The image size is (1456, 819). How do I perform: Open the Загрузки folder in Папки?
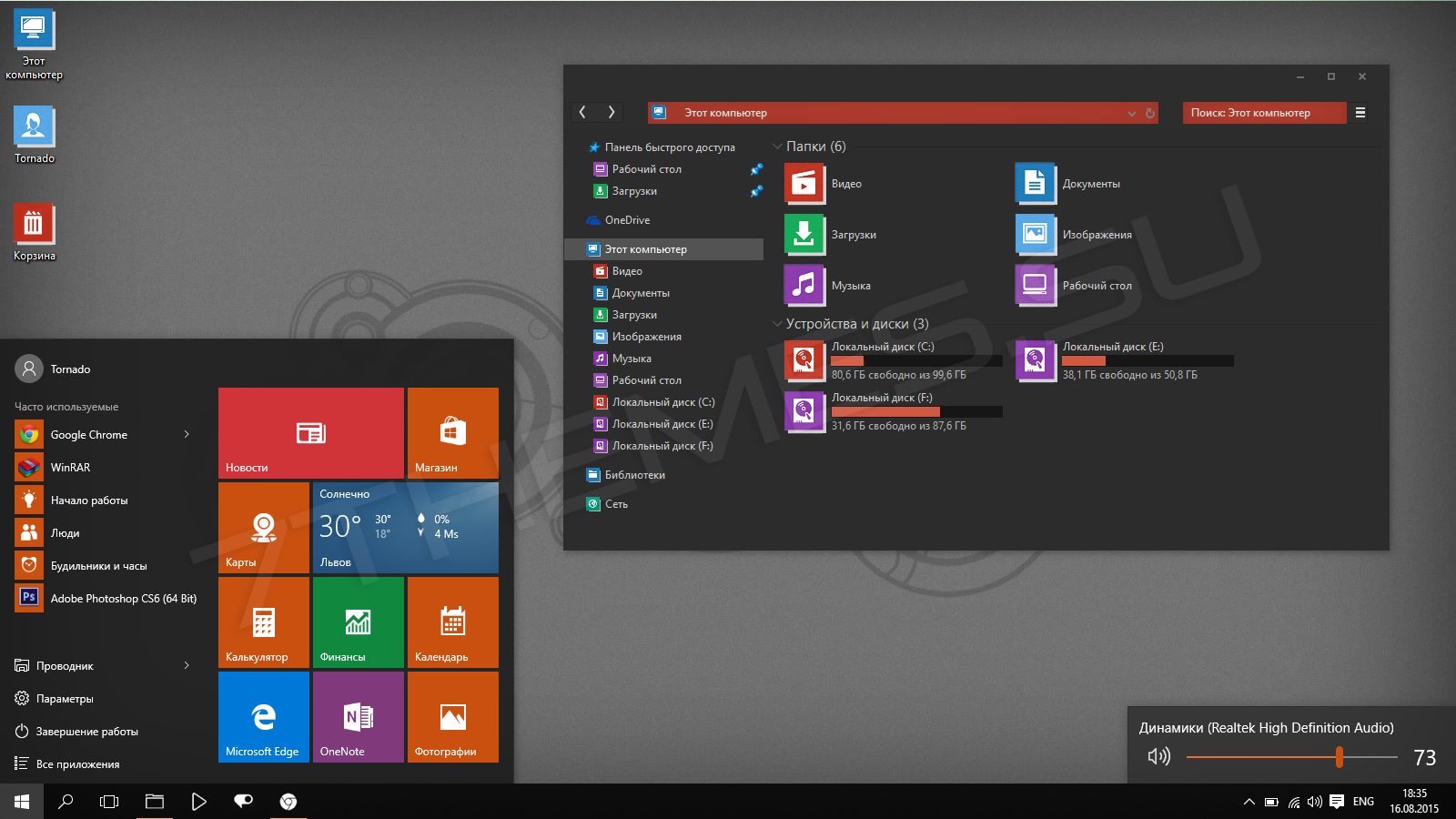pos(804,235)
